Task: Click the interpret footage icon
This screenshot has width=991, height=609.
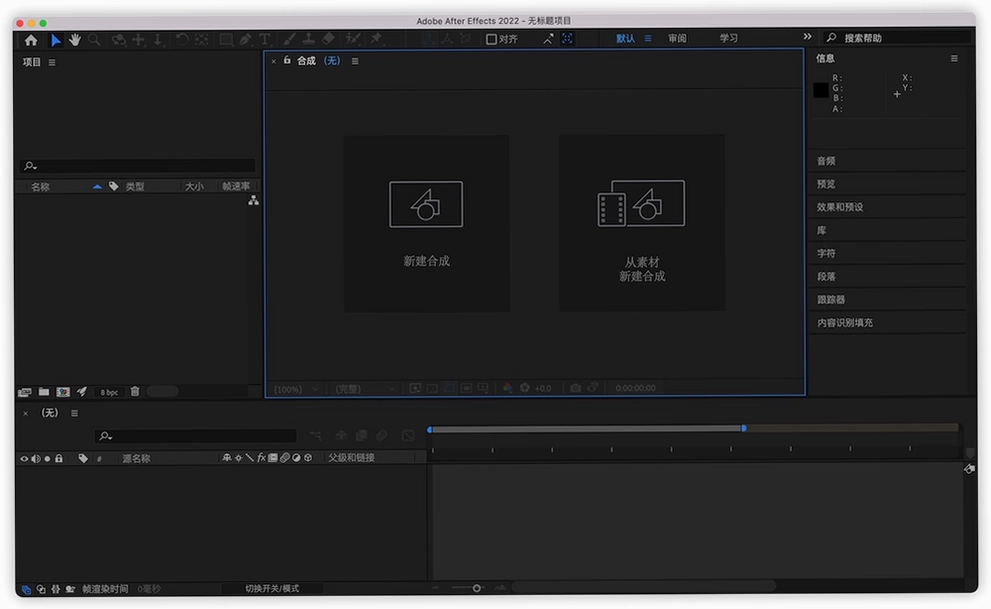Action: coord(25,392)
